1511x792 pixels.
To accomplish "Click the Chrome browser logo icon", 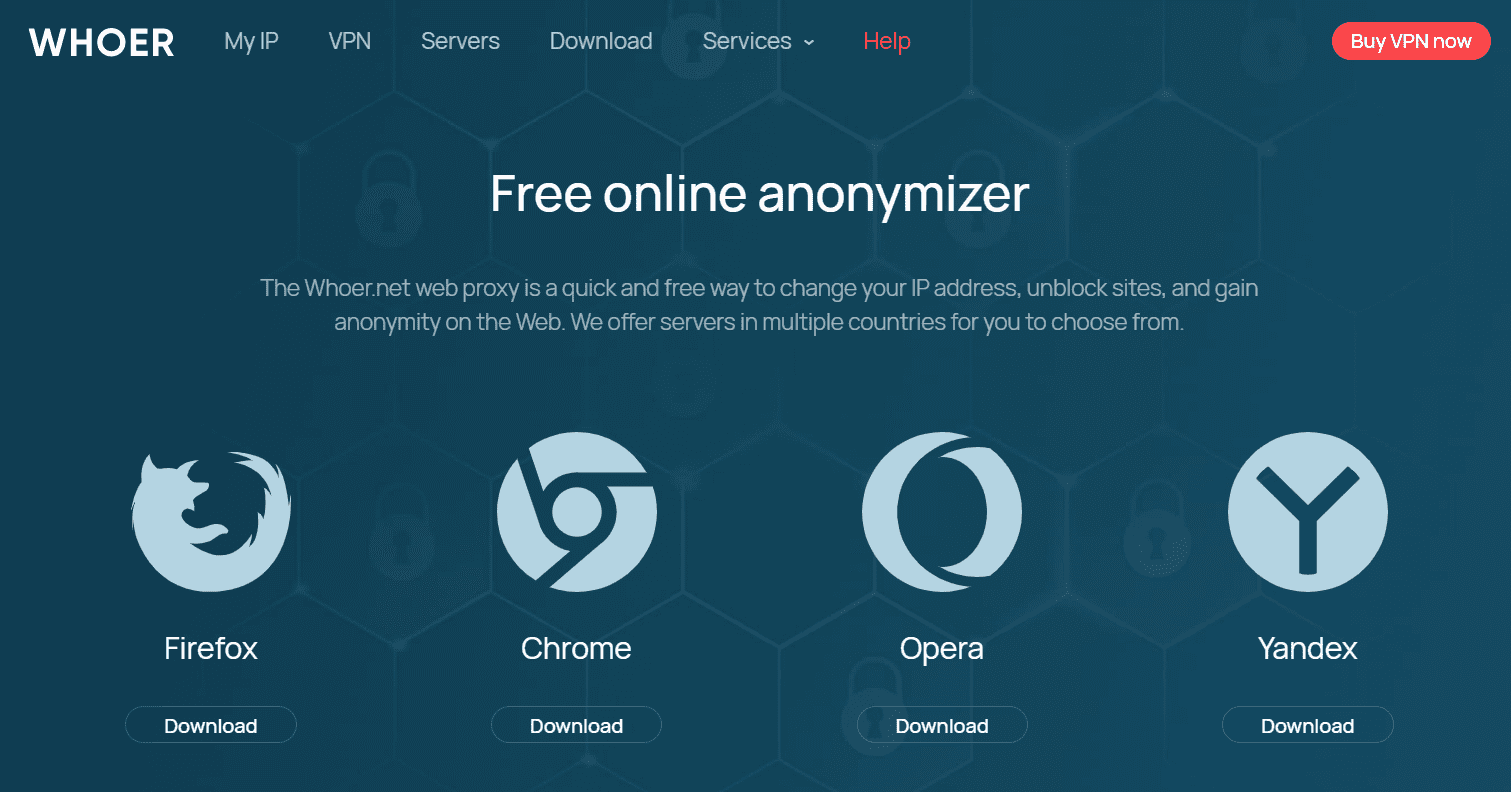I will 576,512.
